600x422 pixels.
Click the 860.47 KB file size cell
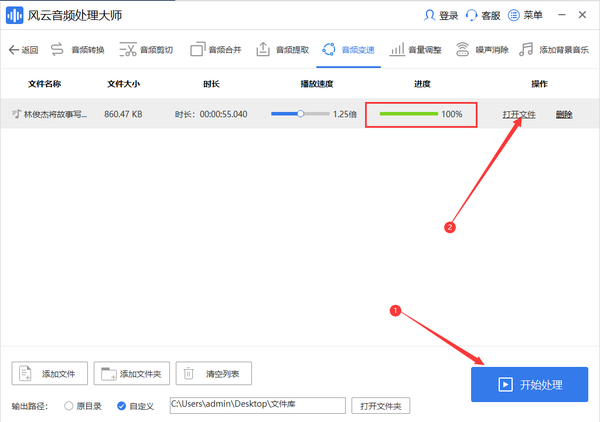point(123,114)
